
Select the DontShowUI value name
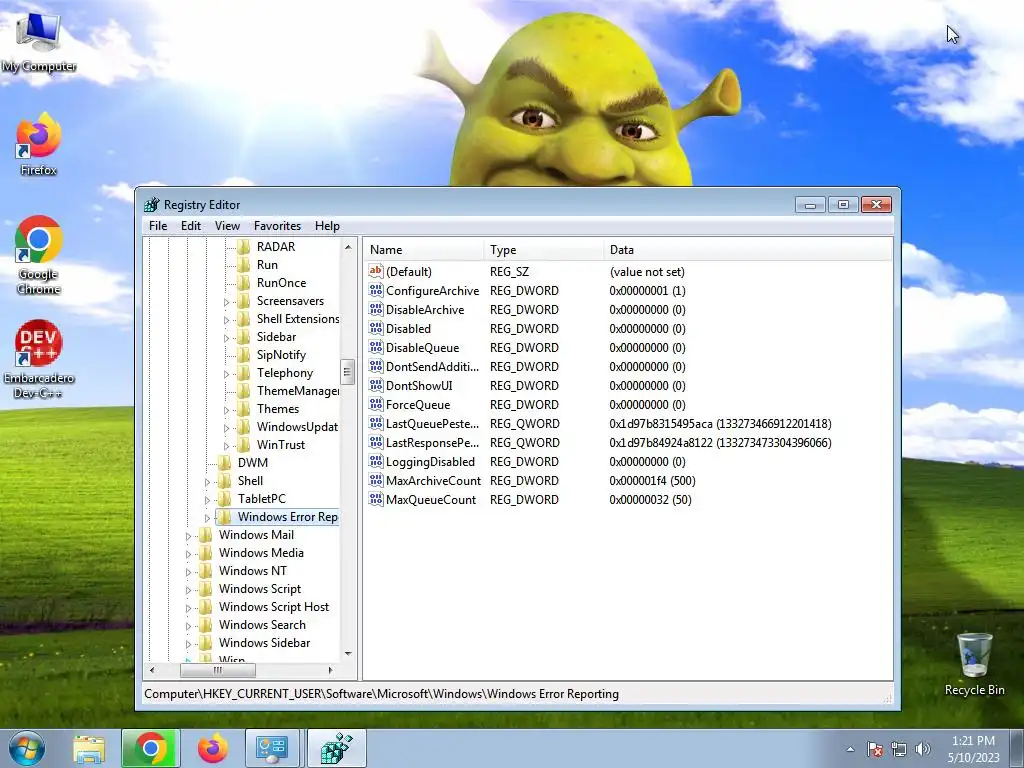pos(419,386)
